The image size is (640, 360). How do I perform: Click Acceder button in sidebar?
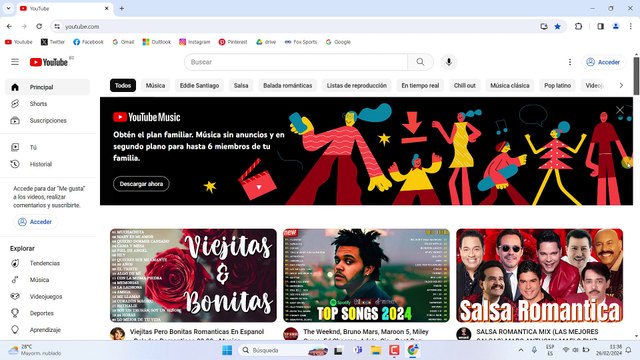[x=35, y=222]
